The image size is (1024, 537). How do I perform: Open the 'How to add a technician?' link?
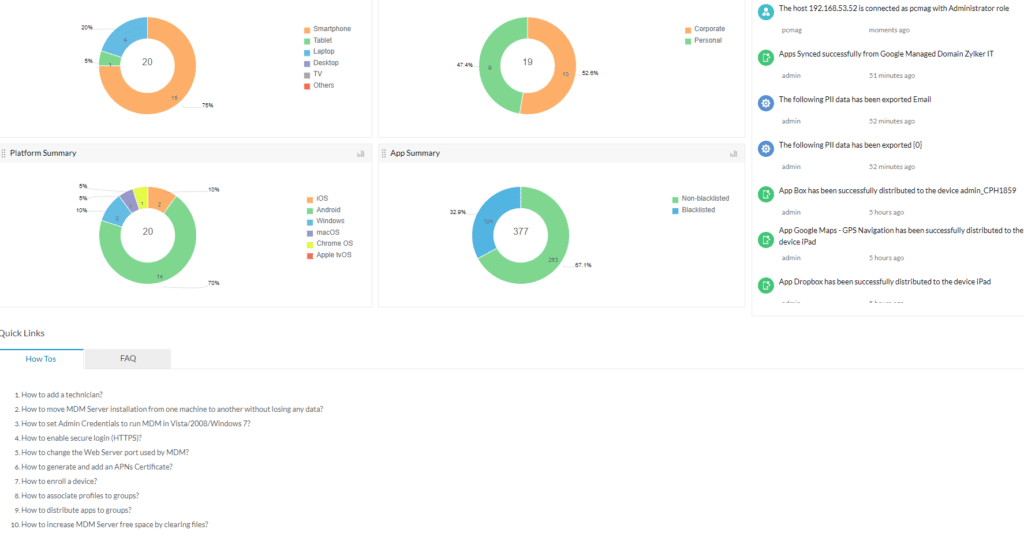(x=62, y=395)
